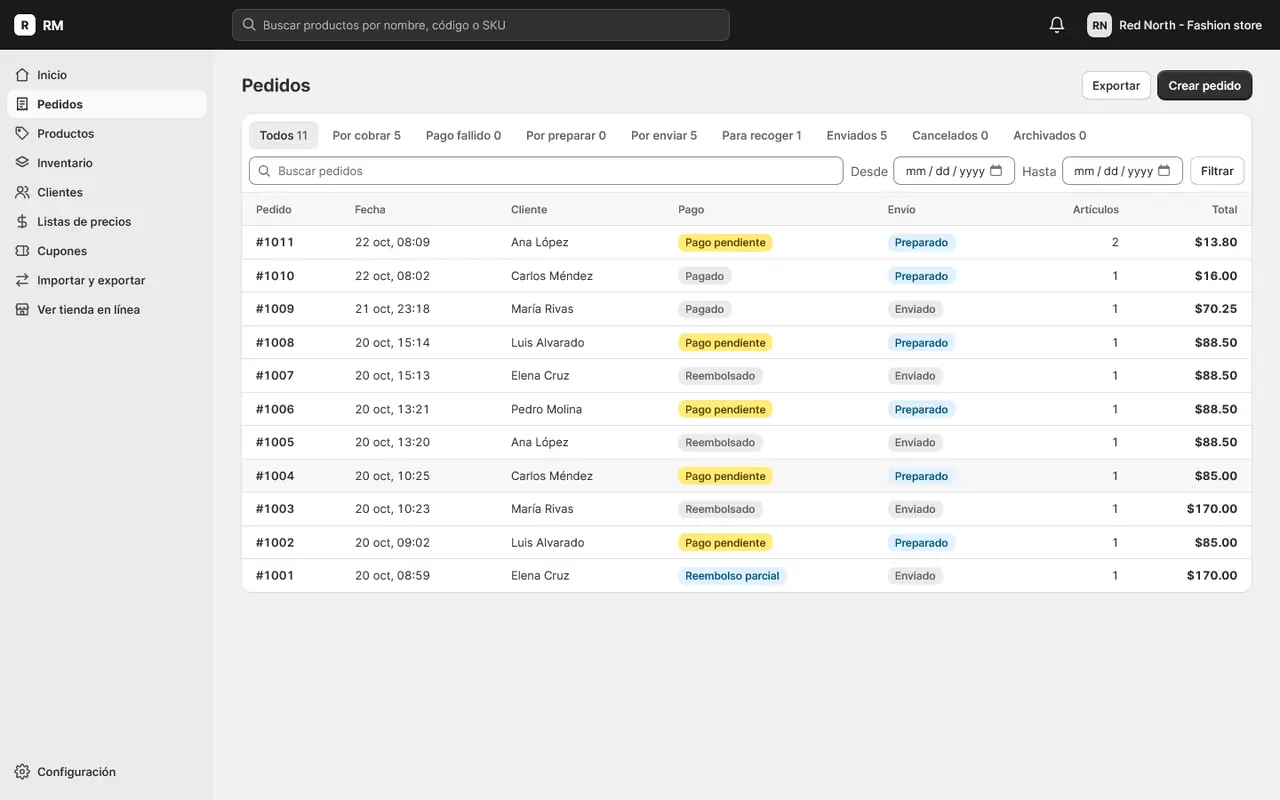
Task: Apply the date range with Filtrar
Action: 1217,171
